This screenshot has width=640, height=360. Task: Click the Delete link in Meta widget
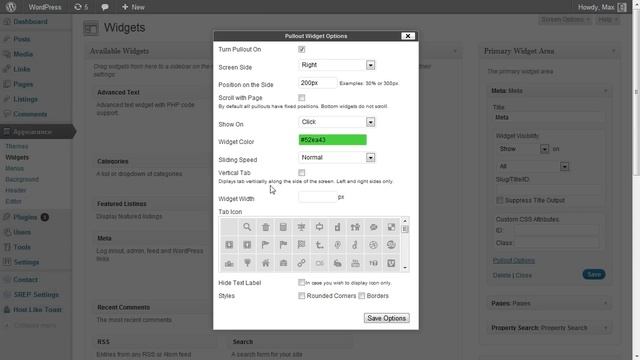coord(502,276)
